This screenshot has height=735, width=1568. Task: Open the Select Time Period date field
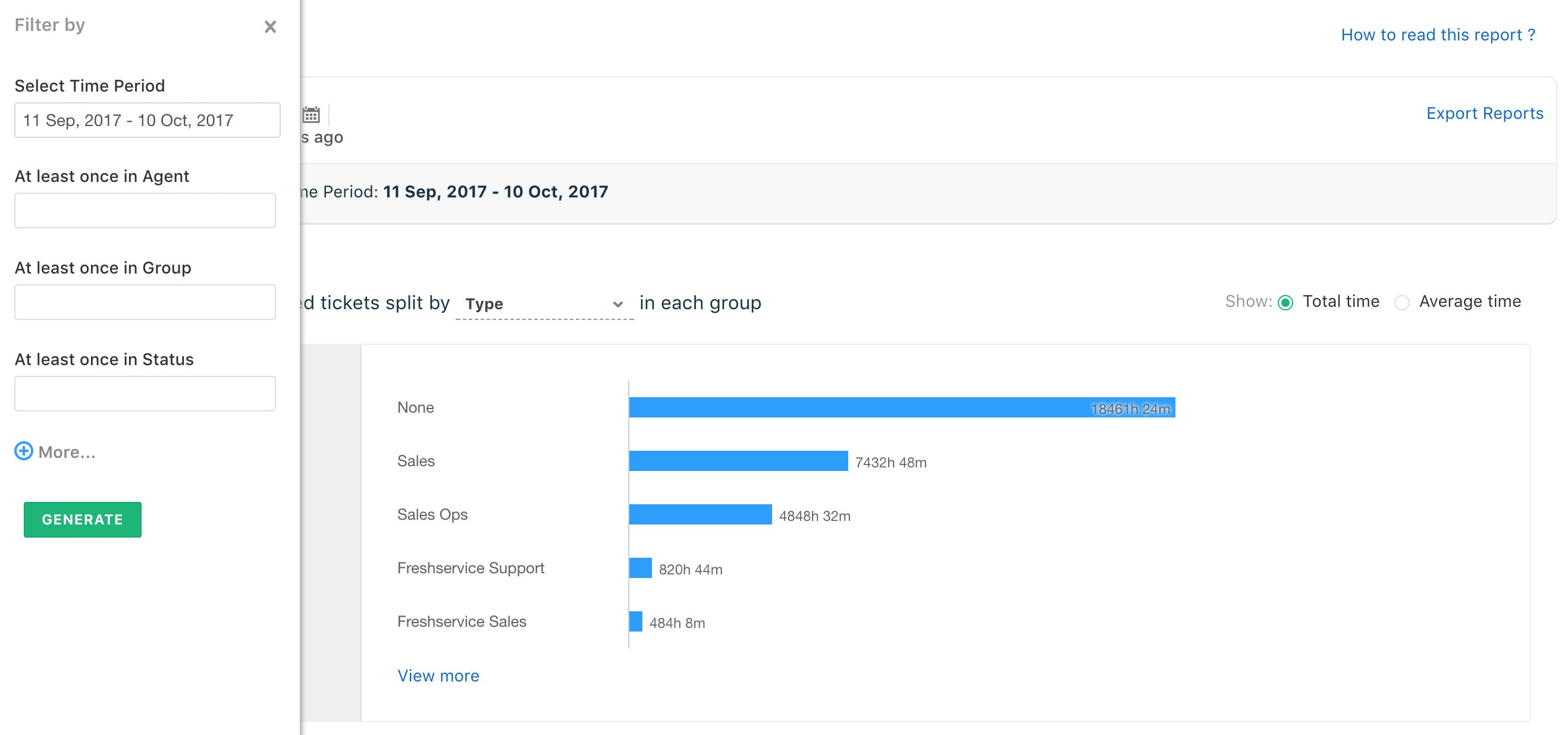tap(147, 121)
